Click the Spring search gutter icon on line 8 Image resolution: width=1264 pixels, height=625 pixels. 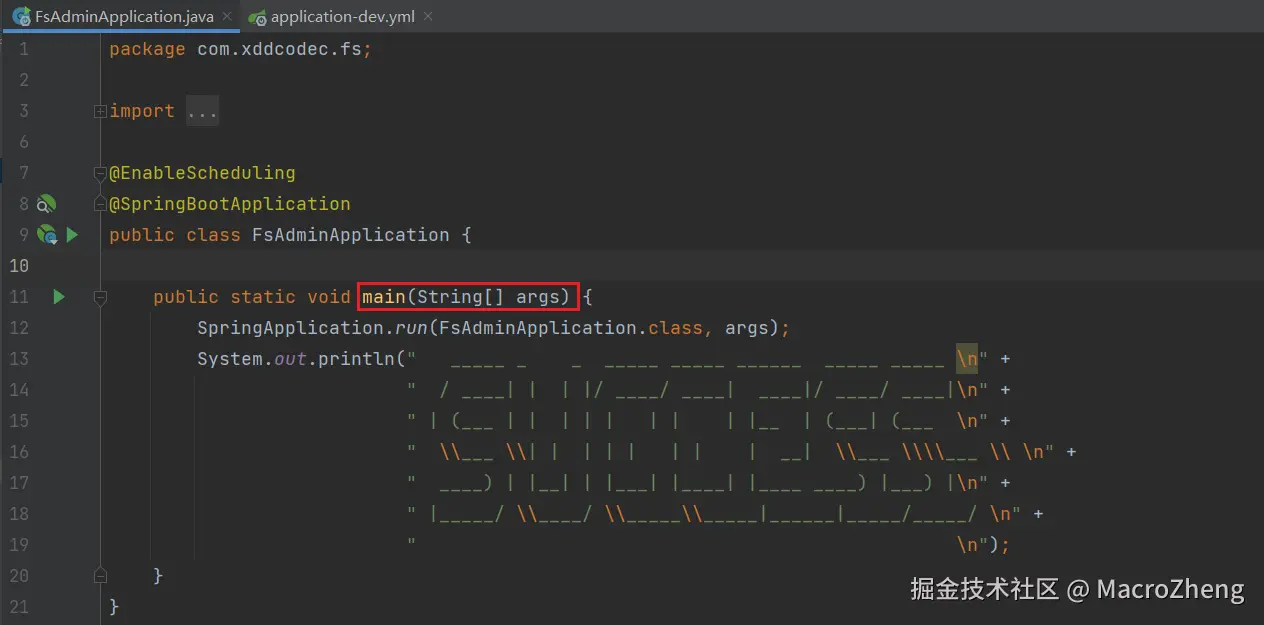coord(46,204)
